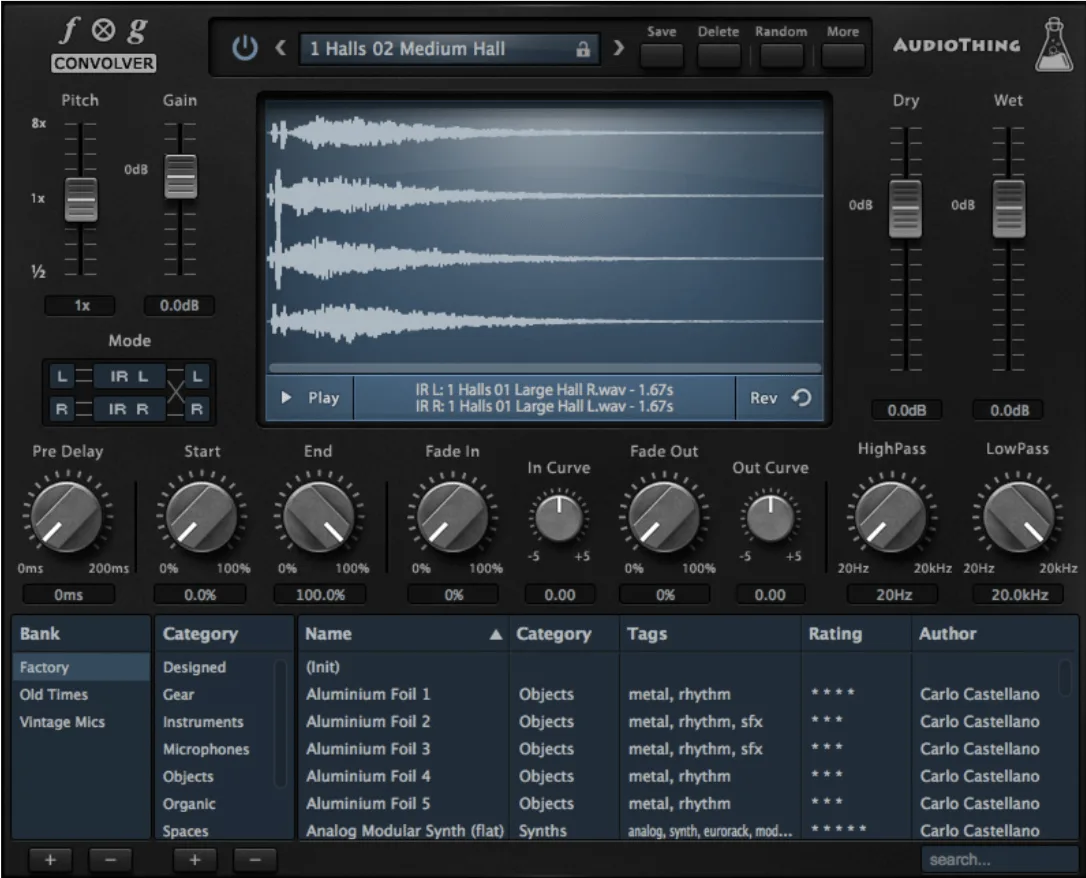Remove selected bank with minus button
Viewport: 1086px width, 878px height.
[111, 860]
